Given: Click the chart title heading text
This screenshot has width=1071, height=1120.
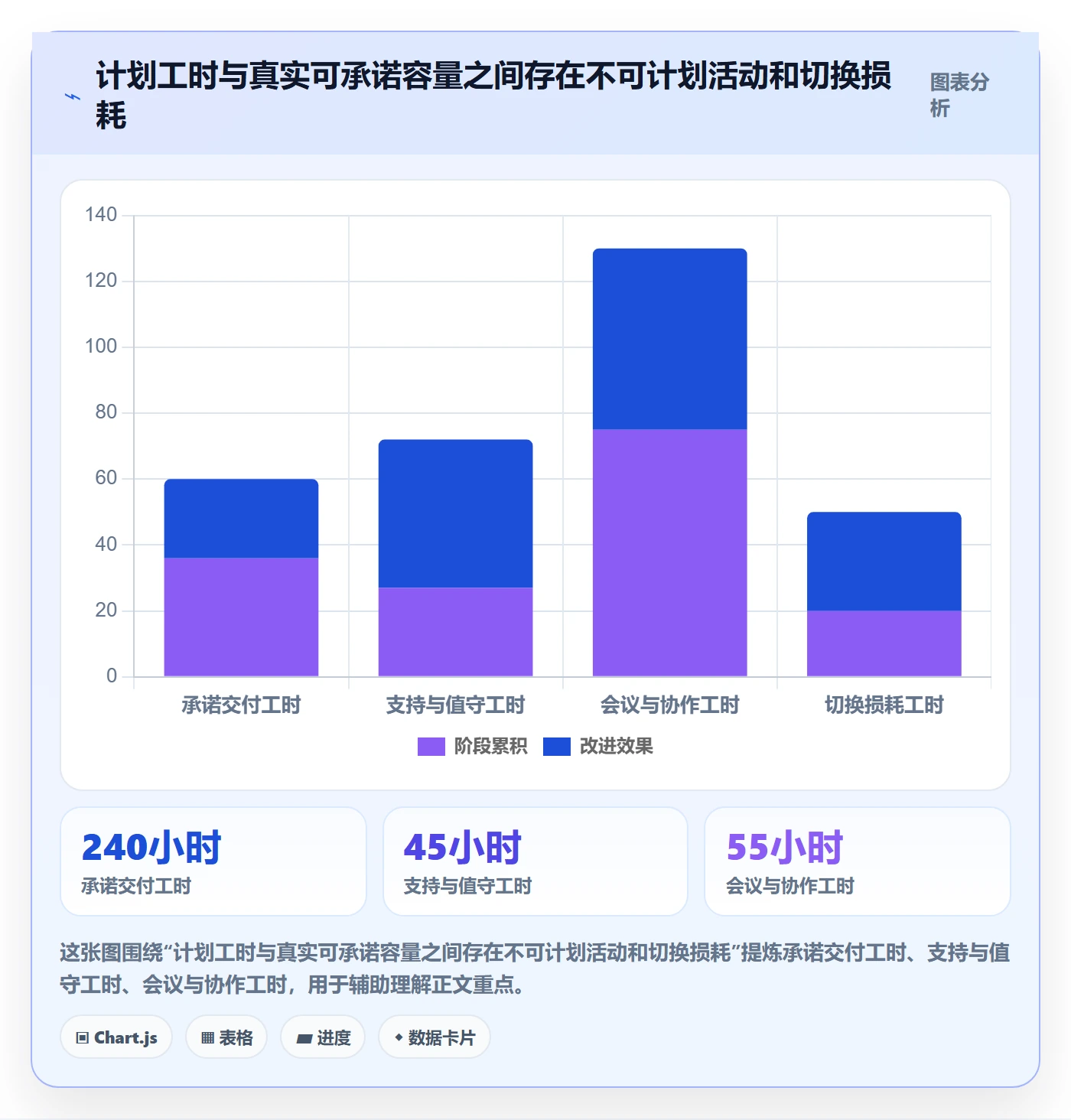Looking at the screenshot, I should [x=493, y=96].
